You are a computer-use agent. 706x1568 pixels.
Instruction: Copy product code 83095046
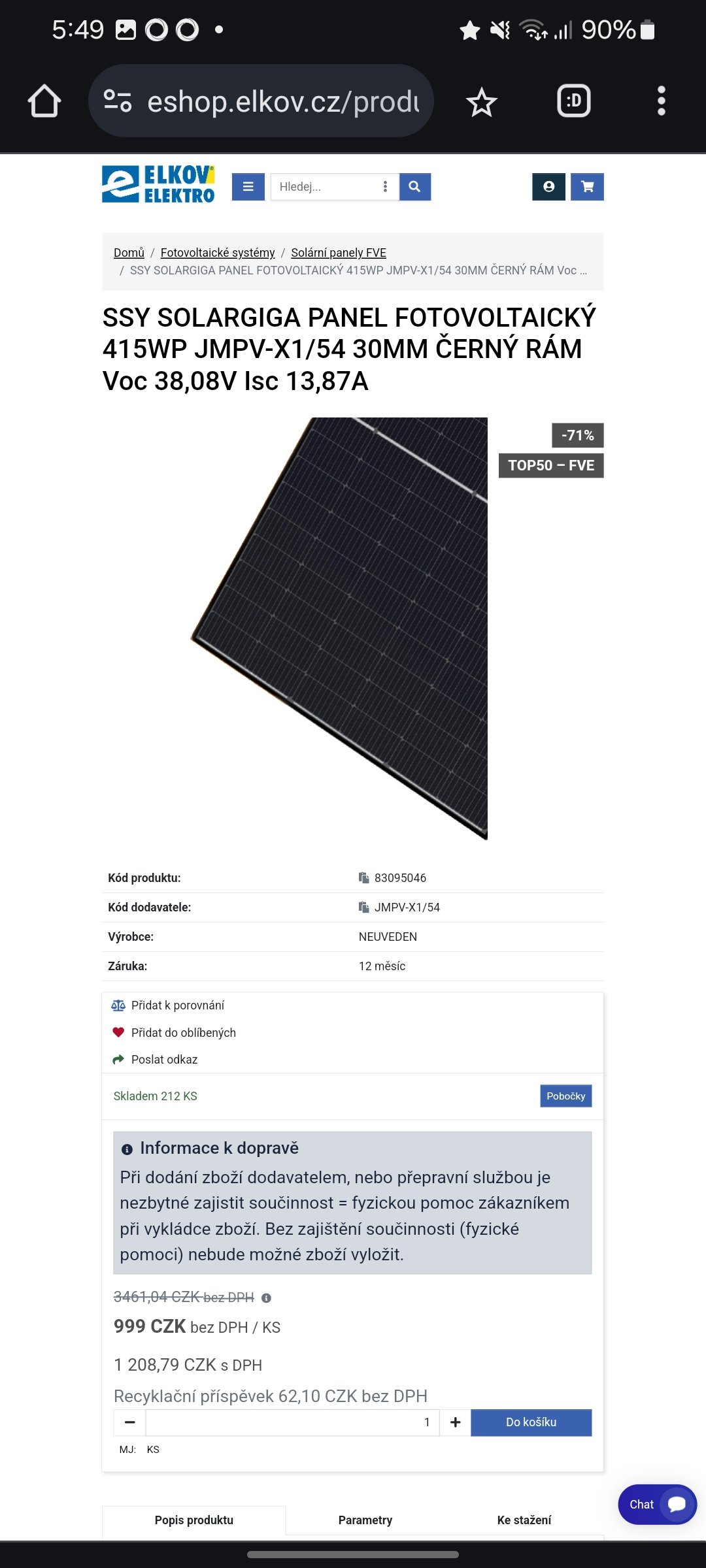(364, 877)
